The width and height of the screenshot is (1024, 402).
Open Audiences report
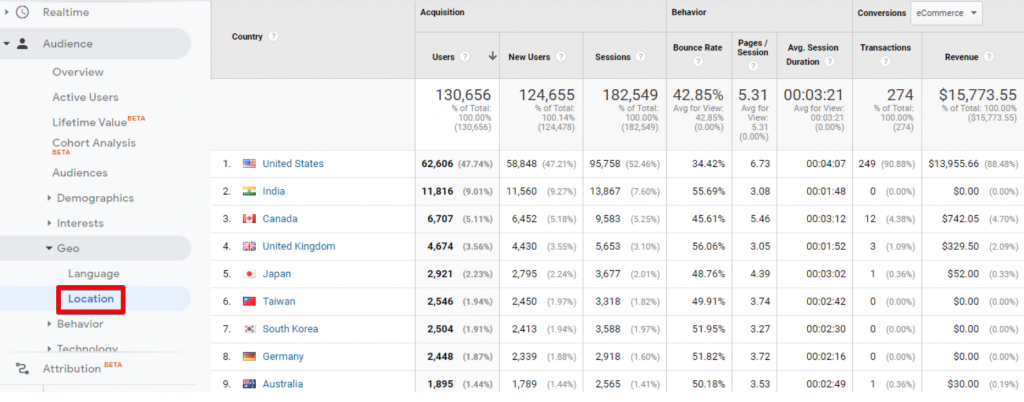click(80, 173)
